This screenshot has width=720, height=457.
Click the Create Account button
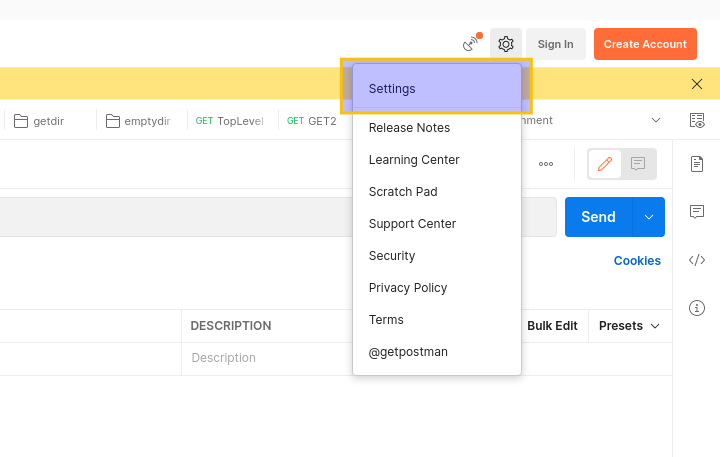coord(645,44)
